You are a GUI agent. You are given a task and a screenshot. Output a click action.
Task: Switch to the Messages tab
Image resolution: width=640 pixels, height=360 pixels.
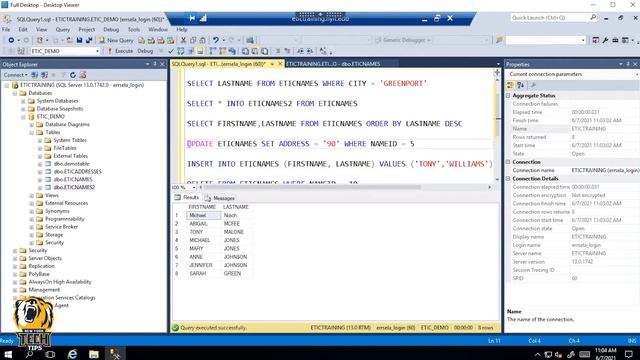point(220,198)
